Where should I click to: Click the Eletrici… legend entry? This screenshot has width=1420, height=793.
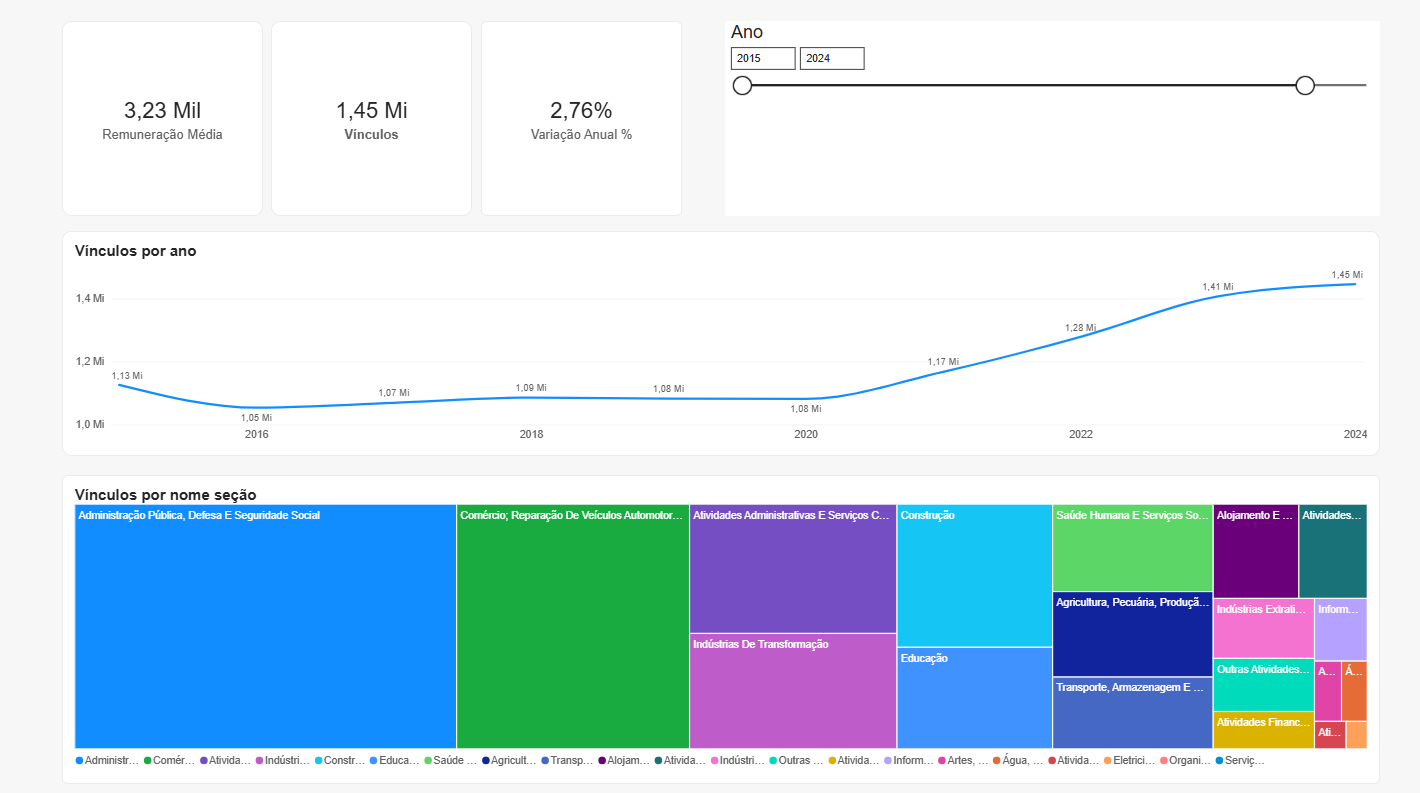pos(1131,761)
